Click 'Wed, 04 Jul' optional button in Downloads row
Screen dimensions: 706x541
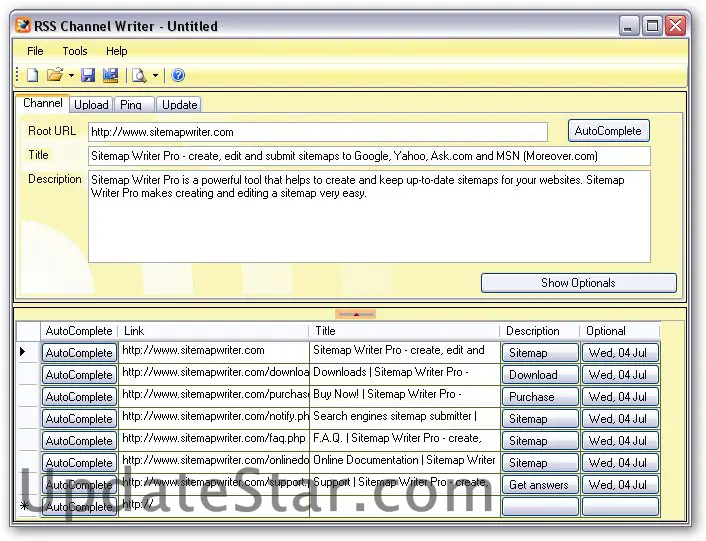coord(620,374)
